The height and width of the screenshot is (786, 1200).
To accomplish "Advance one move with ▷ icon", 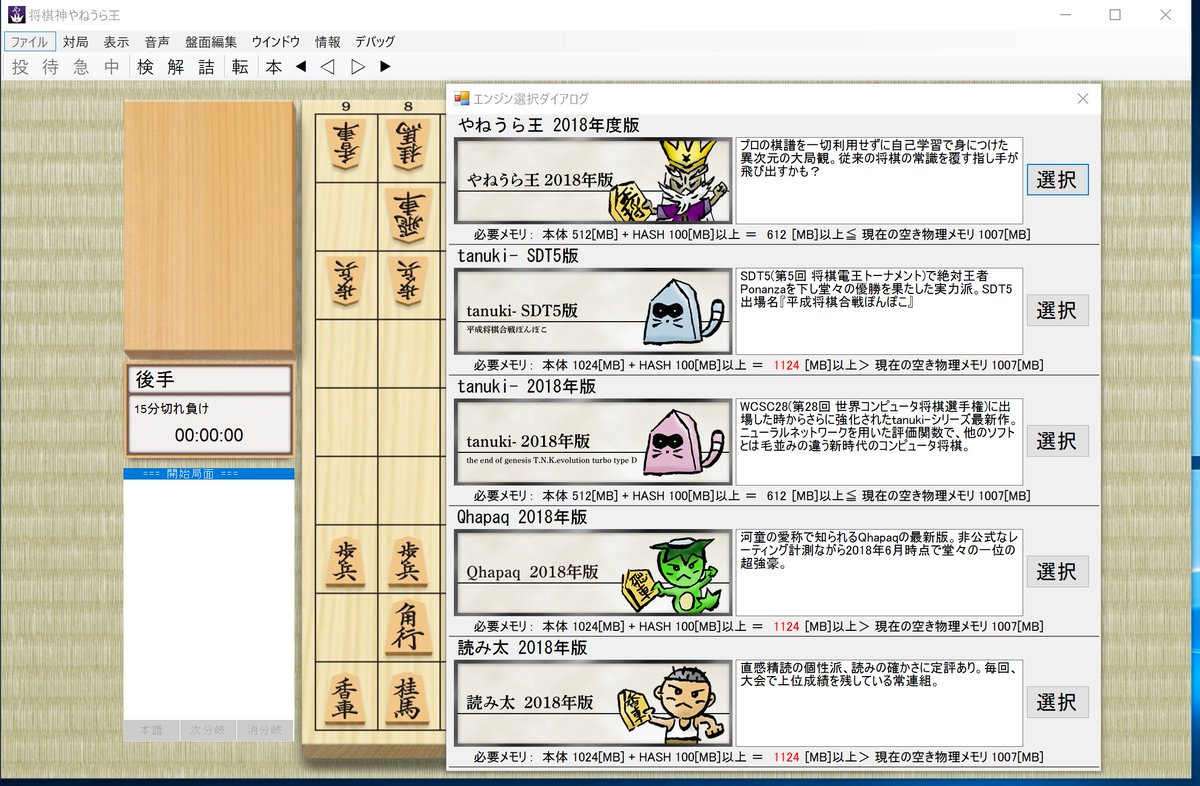I will tap(358, 67).
